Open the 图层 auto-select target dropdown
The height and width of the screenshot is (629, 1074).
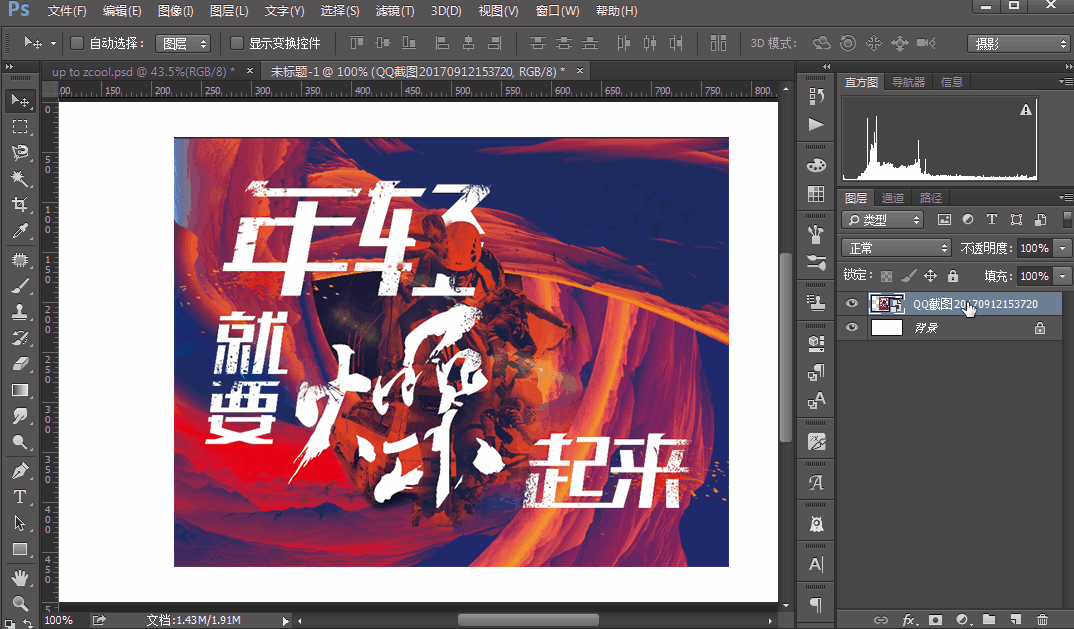tap(183, 43)
